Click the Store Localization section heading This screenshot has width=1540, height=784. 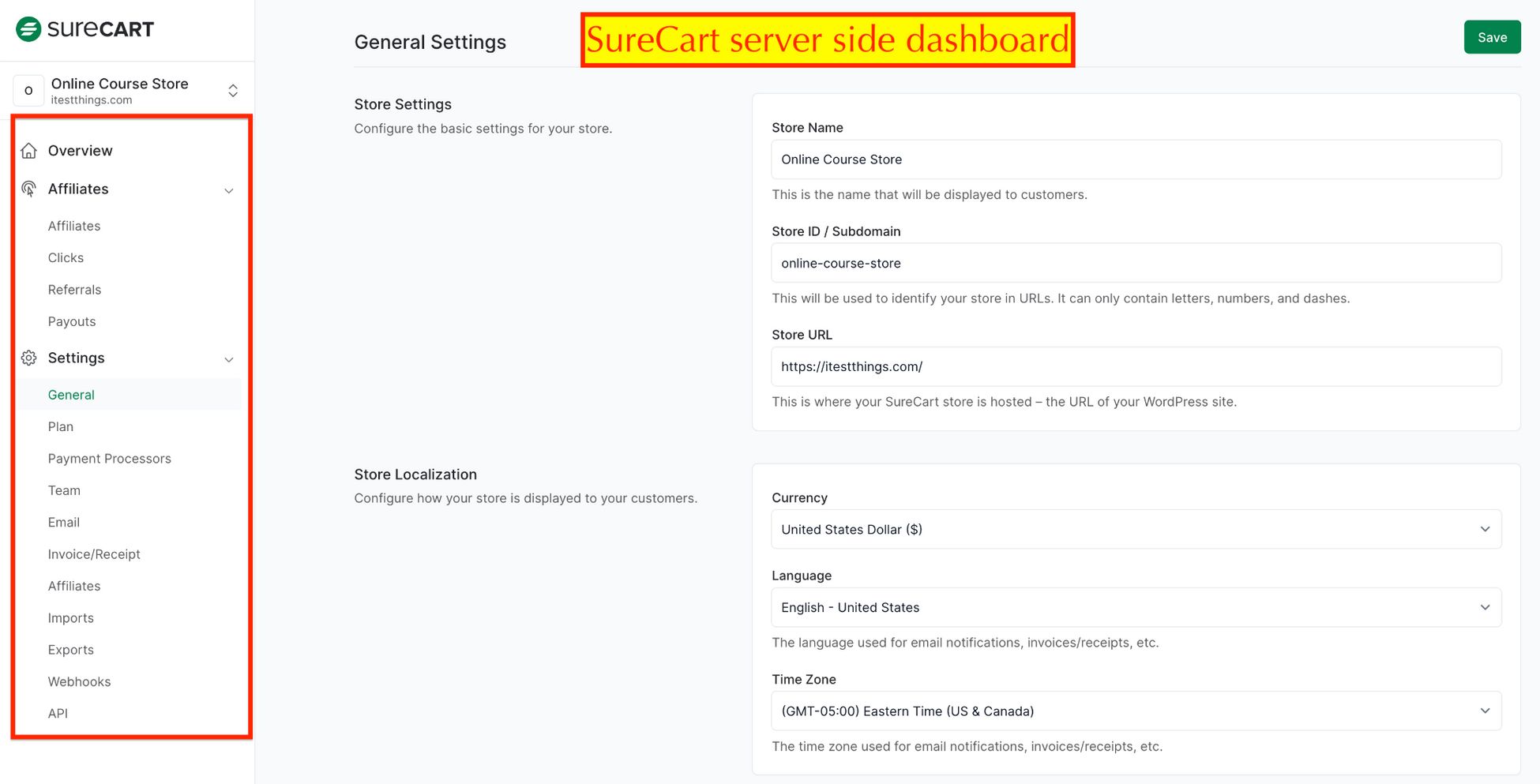point(415,475)
